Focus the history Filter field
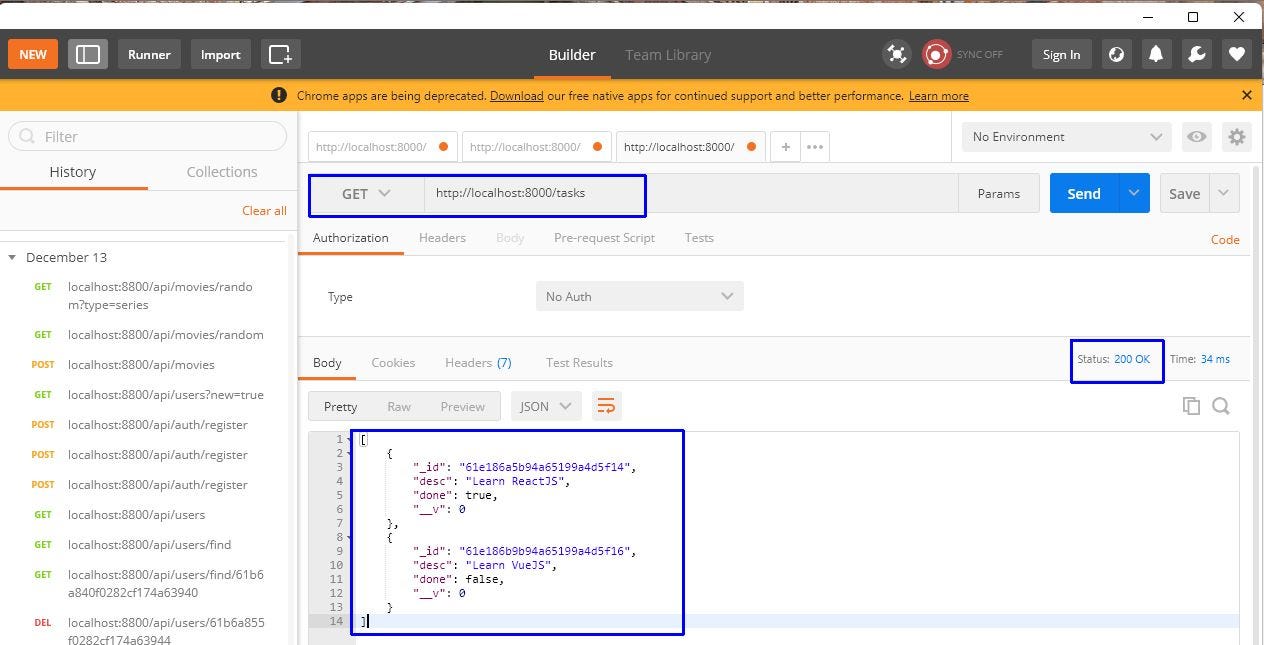Screen dimensions: 1264x645 [147, 136]
